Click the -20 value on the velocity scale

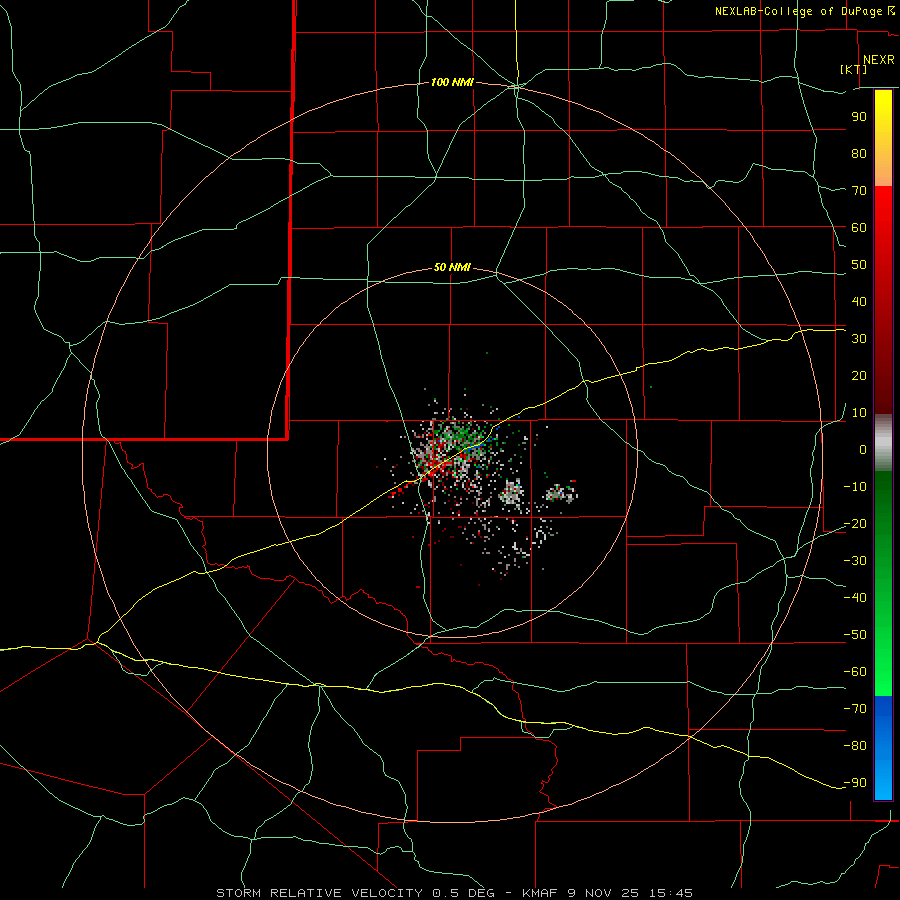tap(855, 523)
